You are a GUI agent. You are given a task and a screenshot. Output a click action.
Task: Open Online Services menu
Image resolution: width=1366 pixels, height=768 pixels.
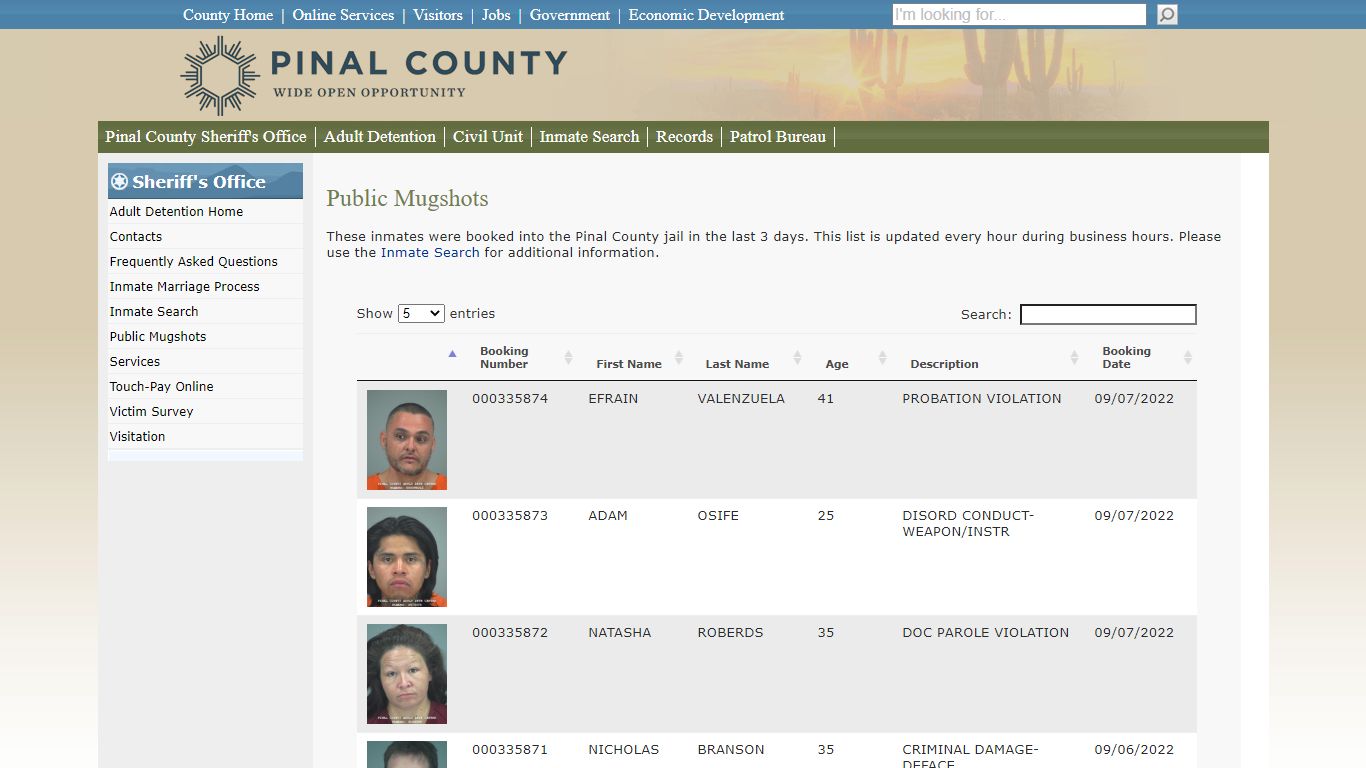343,15
